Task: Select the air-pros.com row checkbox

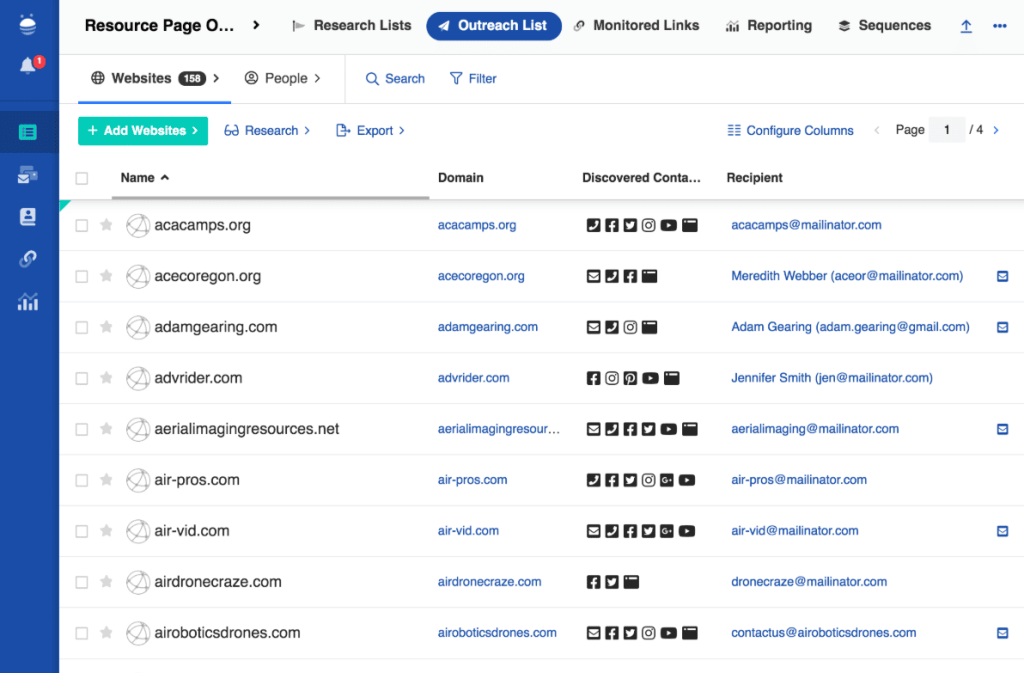Action: tap(82, 480)
